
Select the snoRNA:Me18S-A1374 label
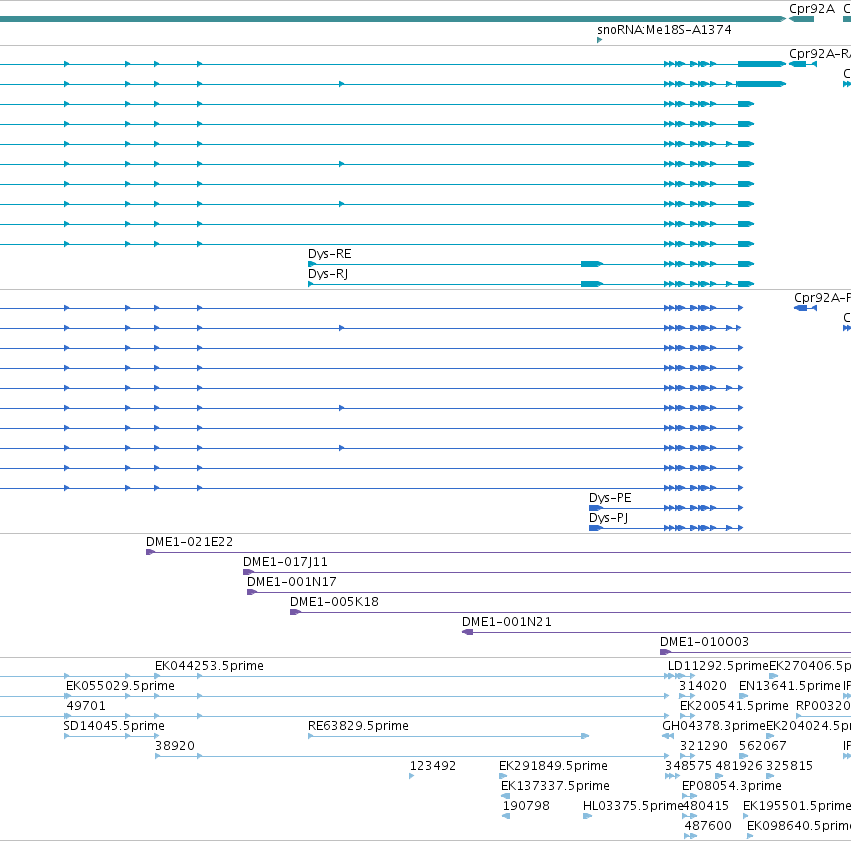(x=664, y=29)
